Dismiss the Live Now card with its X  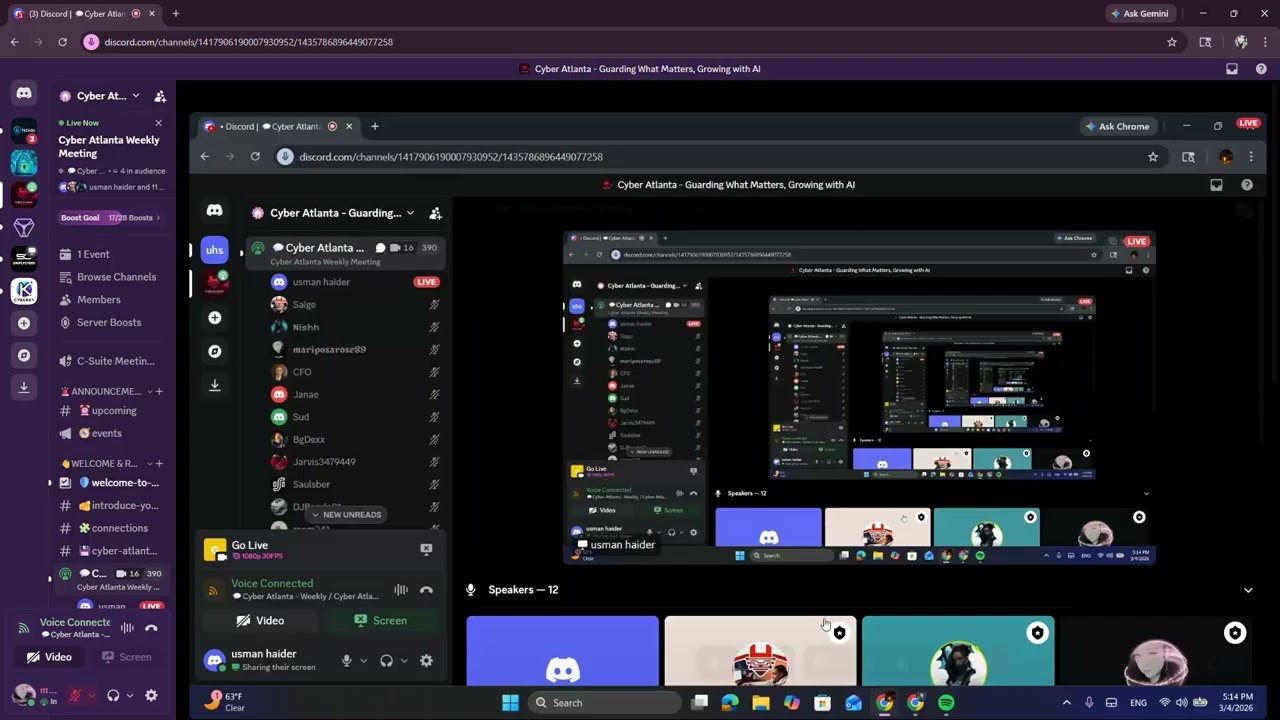pos(158,123)
